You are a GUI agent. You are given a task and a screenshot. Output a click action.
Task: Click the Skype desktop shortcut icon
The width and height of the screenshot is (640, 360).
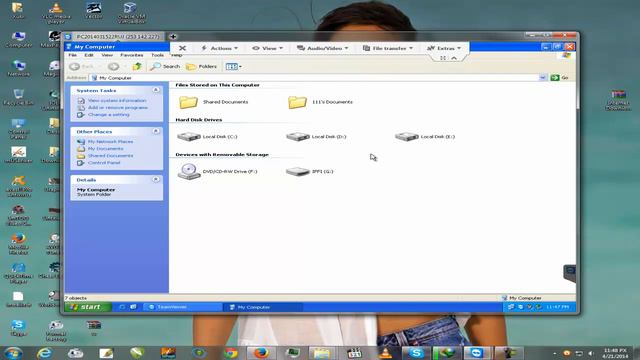(x=18, y=328)
